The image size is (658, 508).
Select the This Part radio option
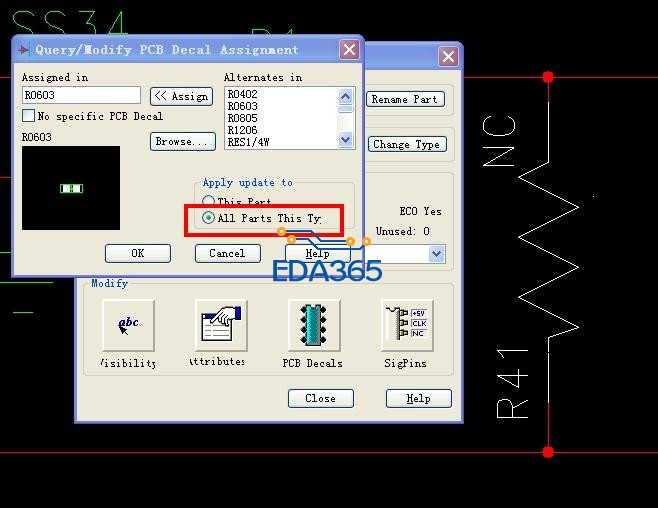[208, 201]
